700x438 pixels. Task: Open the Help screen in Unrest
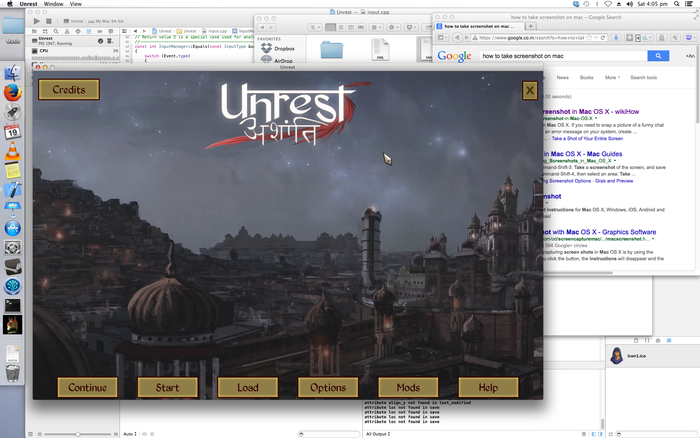point(488,388)
